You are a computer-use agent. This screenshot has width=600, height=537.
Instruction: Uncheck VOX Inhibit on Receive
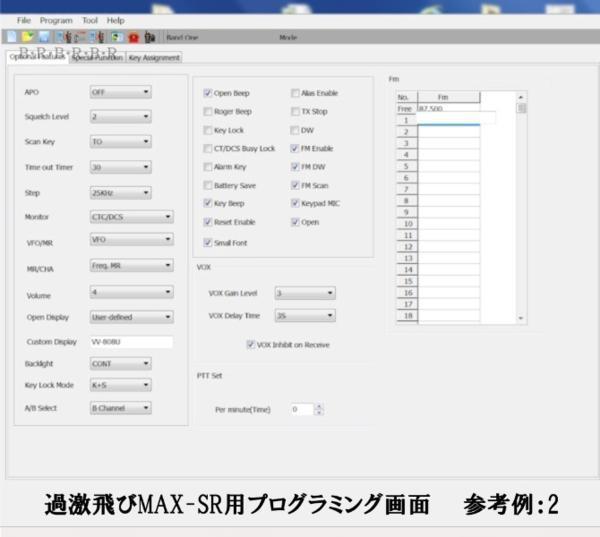(250, 345)
